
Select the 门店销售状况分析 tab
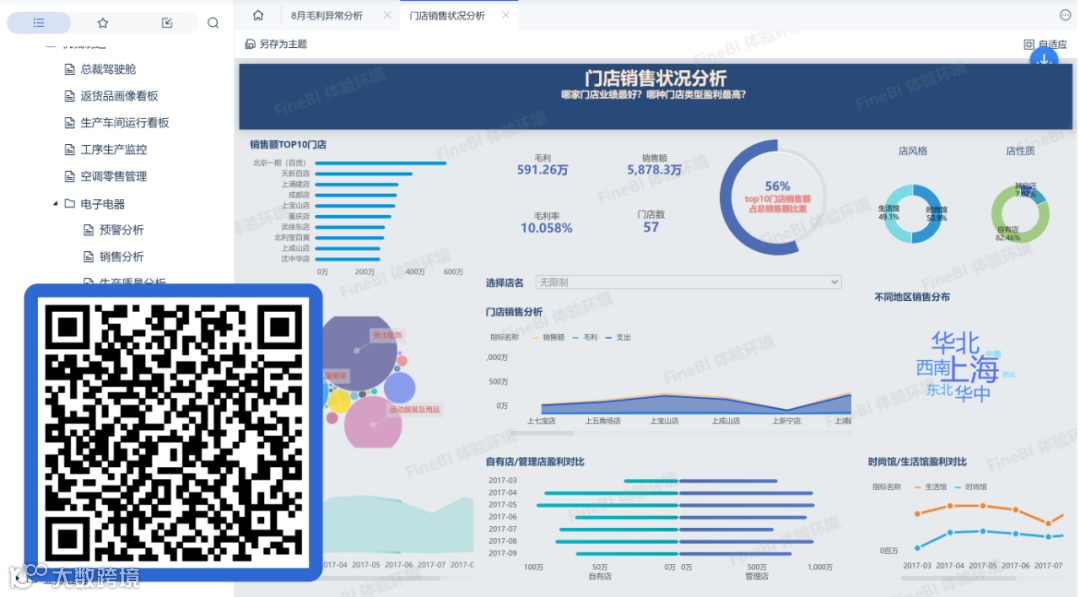(447, 15)
